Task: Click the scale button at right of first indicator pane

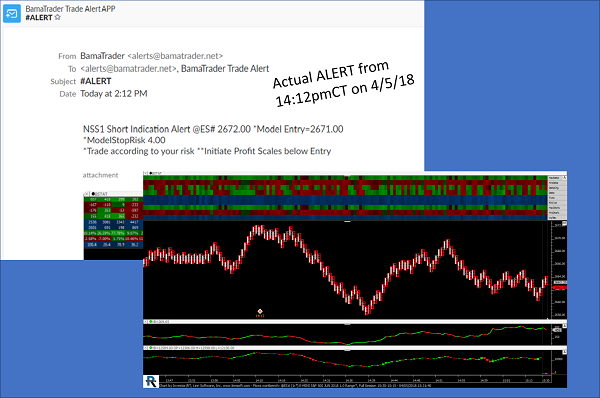Action: coord(565,325)
